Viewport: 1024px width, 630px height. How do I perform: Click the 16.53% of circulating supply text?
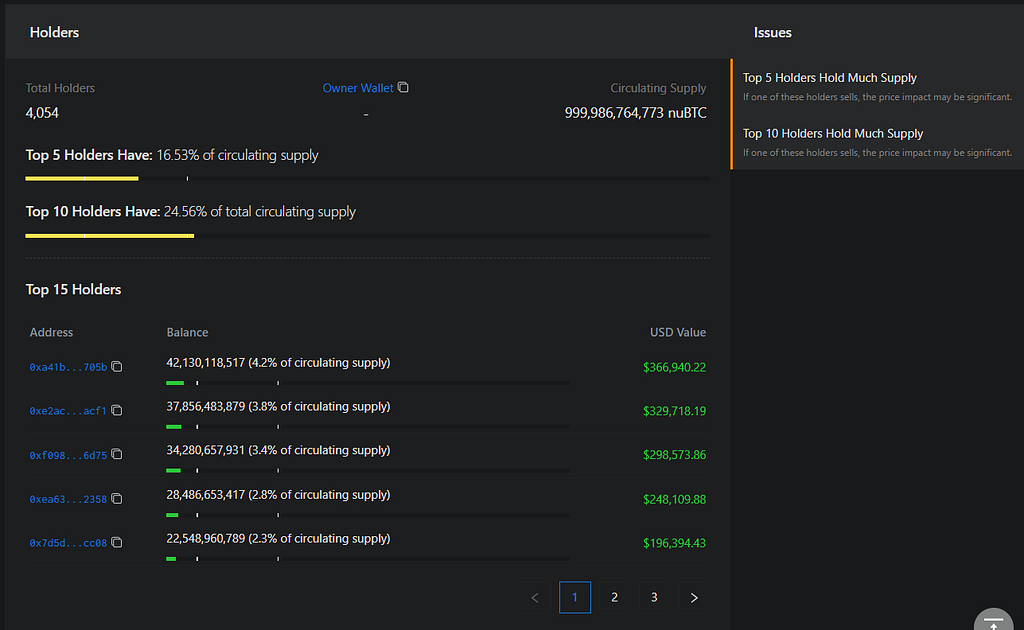[x=237, y=155]
